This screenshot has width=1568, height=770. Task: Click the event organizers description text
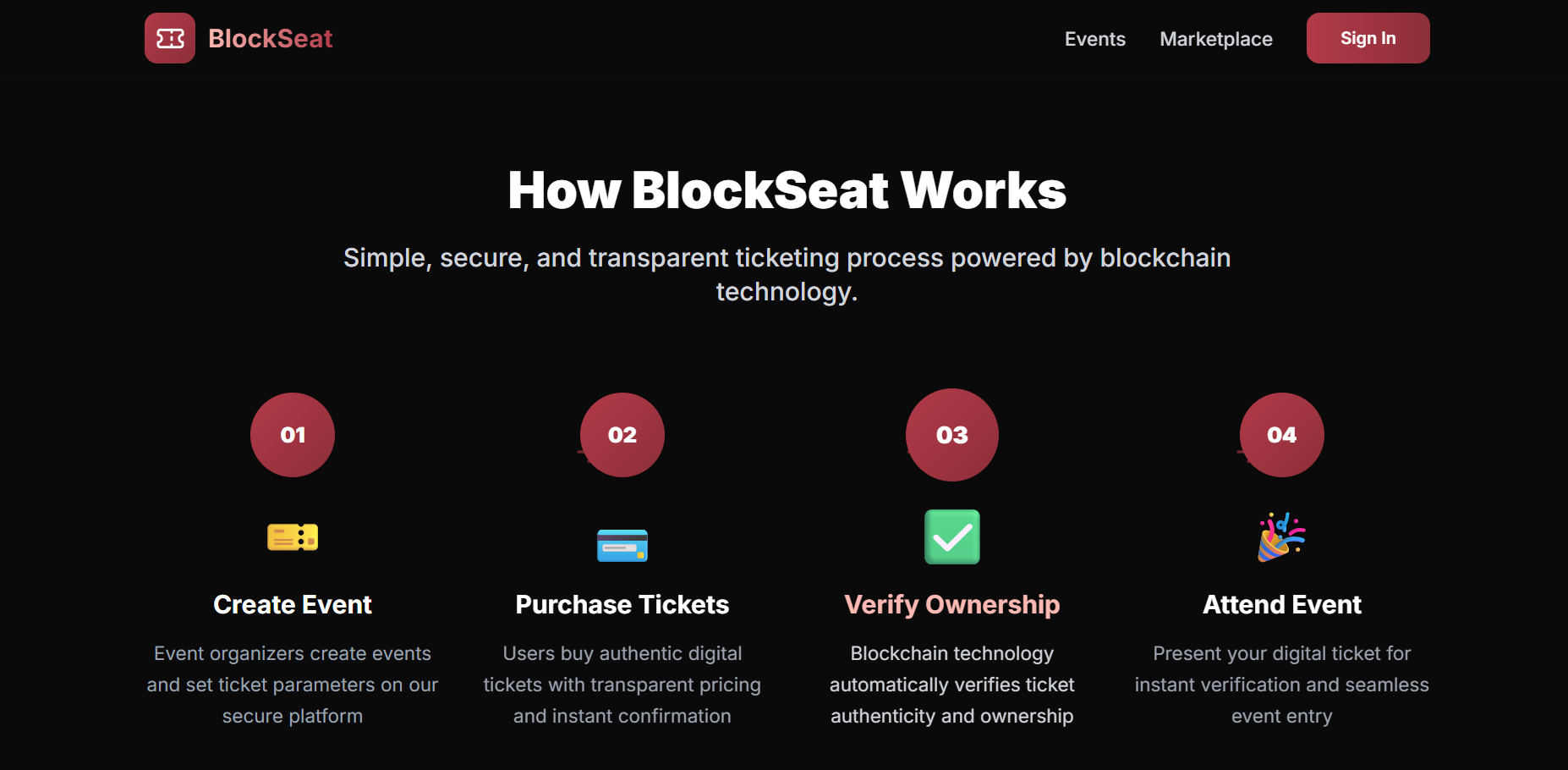click(x=293, y=685)
